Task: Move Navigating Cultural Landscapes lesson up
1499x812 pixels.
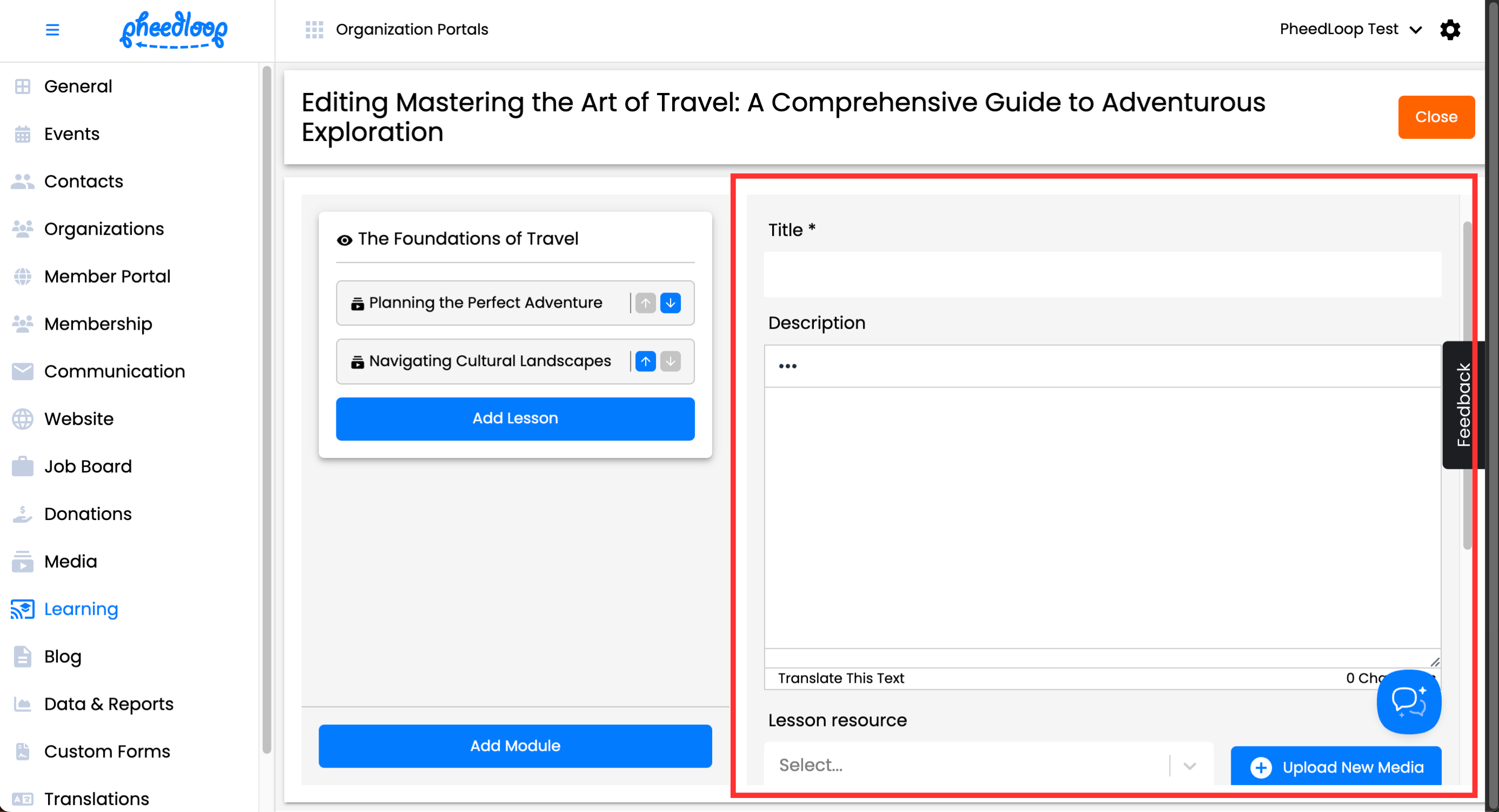Action: (645, 361)
